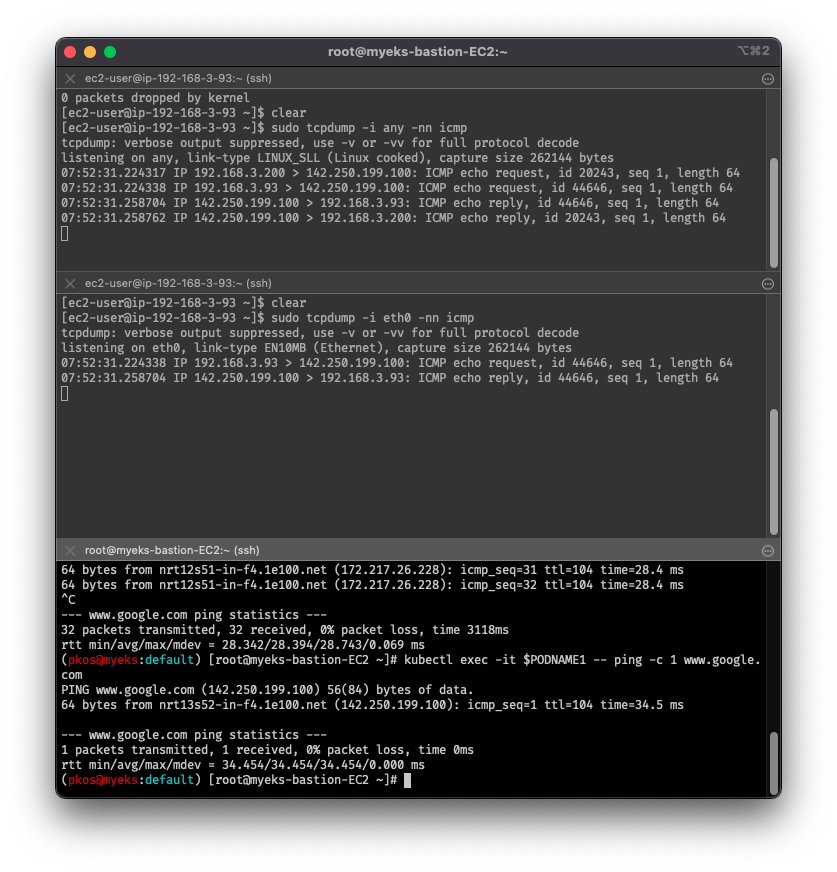Click 'sudo tcpdump -i eth0 -nn icmp' command
The image size is (837, 872).
(372, 318)
